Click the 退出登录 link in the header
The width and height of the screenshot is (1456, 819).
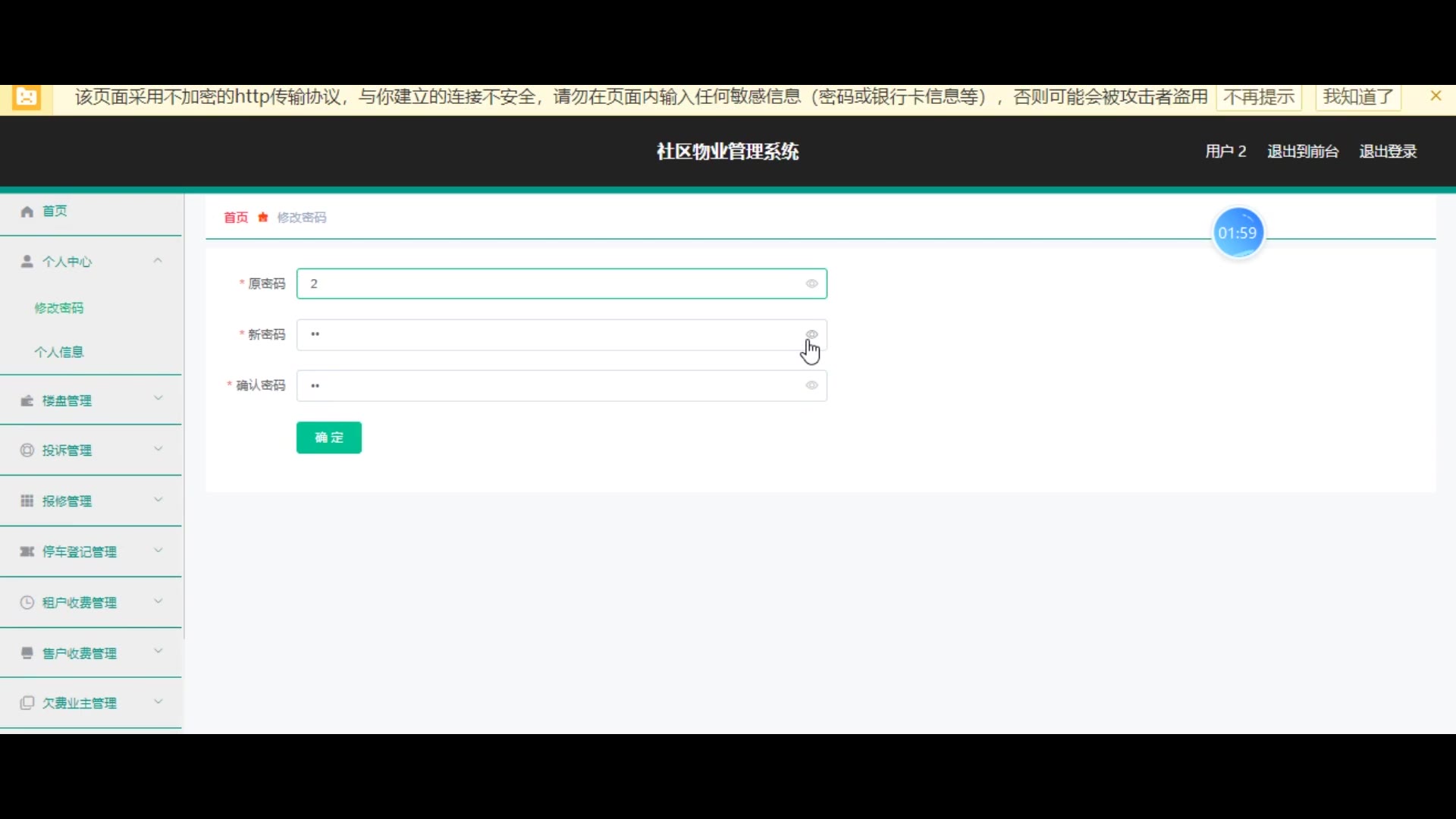click(1387, 152)
